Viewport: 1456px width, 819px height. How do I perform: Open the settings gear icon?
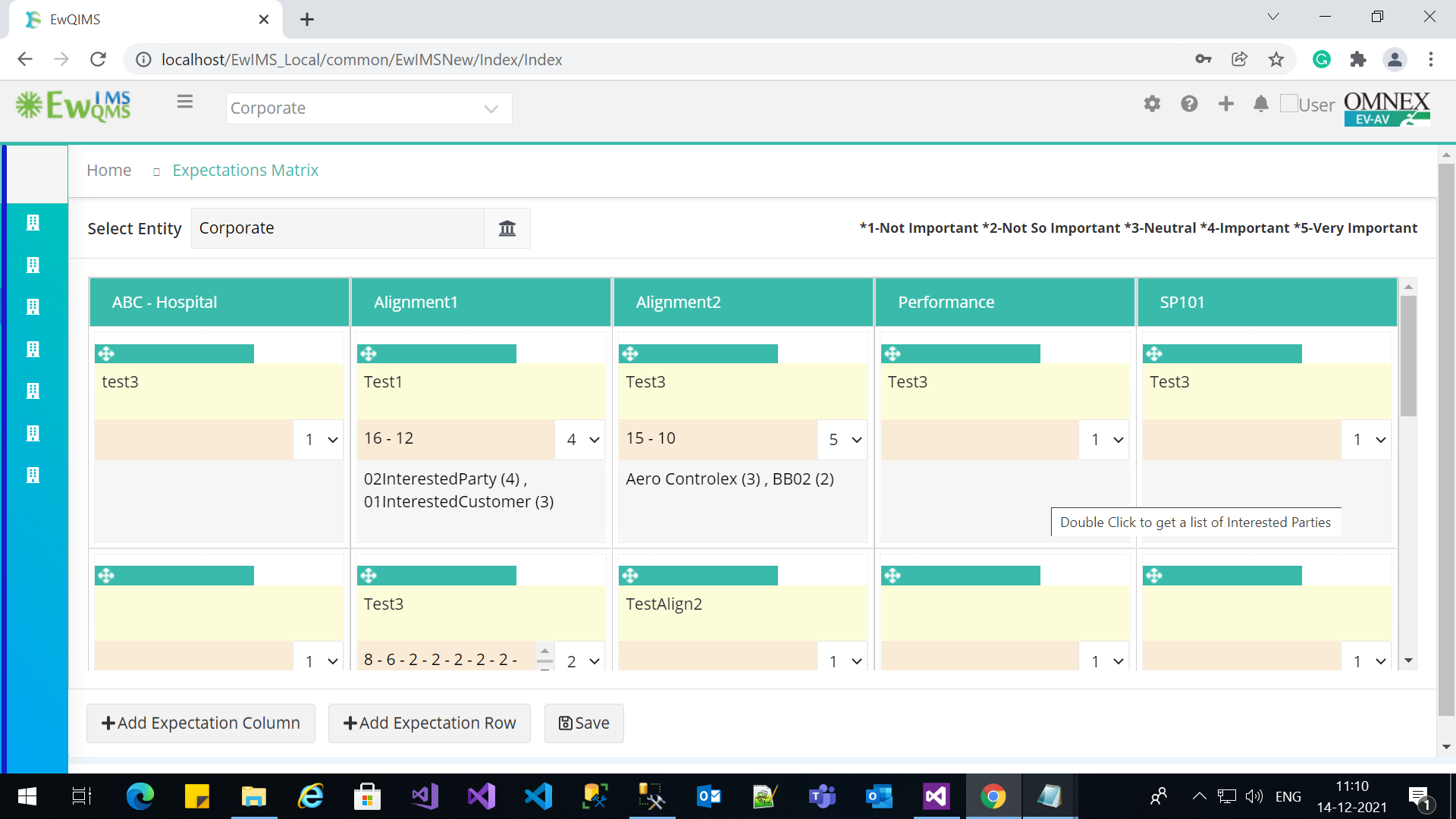[1152, 104]
